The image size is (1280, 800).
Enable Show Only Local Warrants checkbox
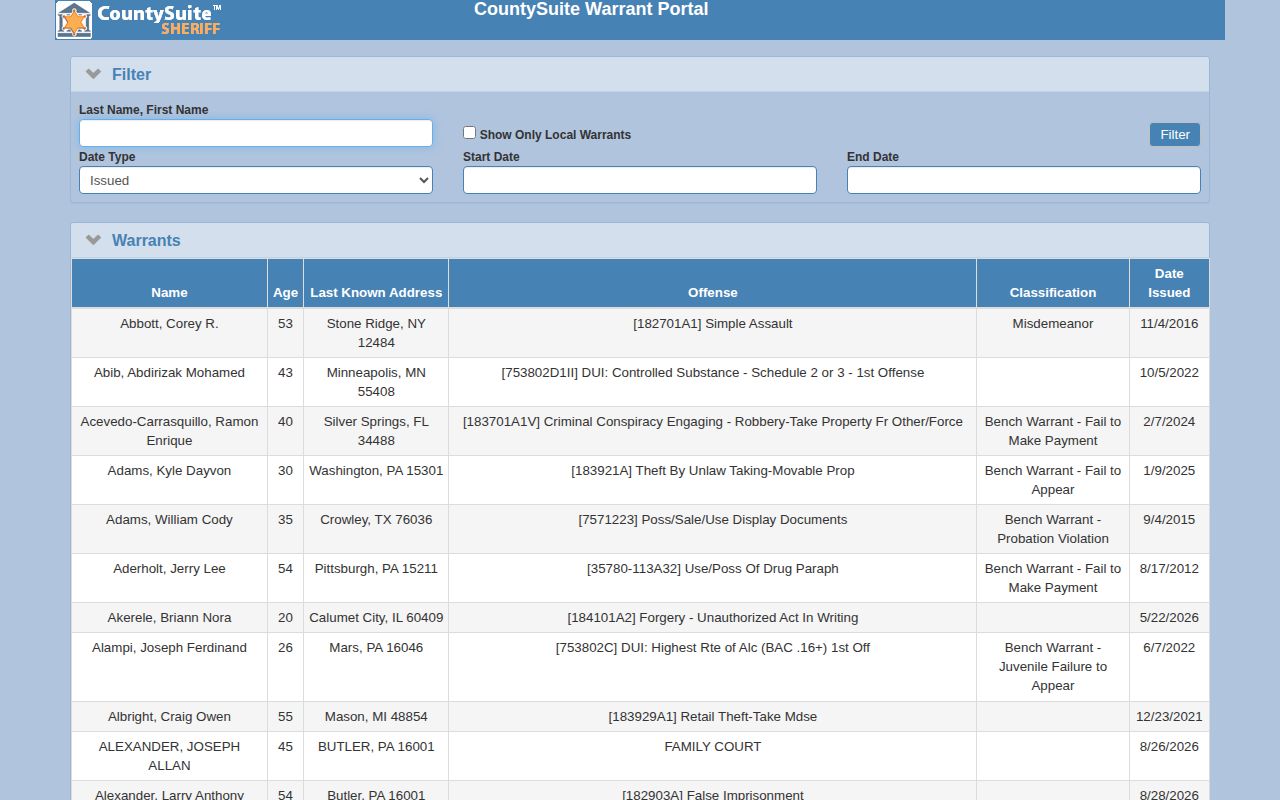click(x=469, y=132)
